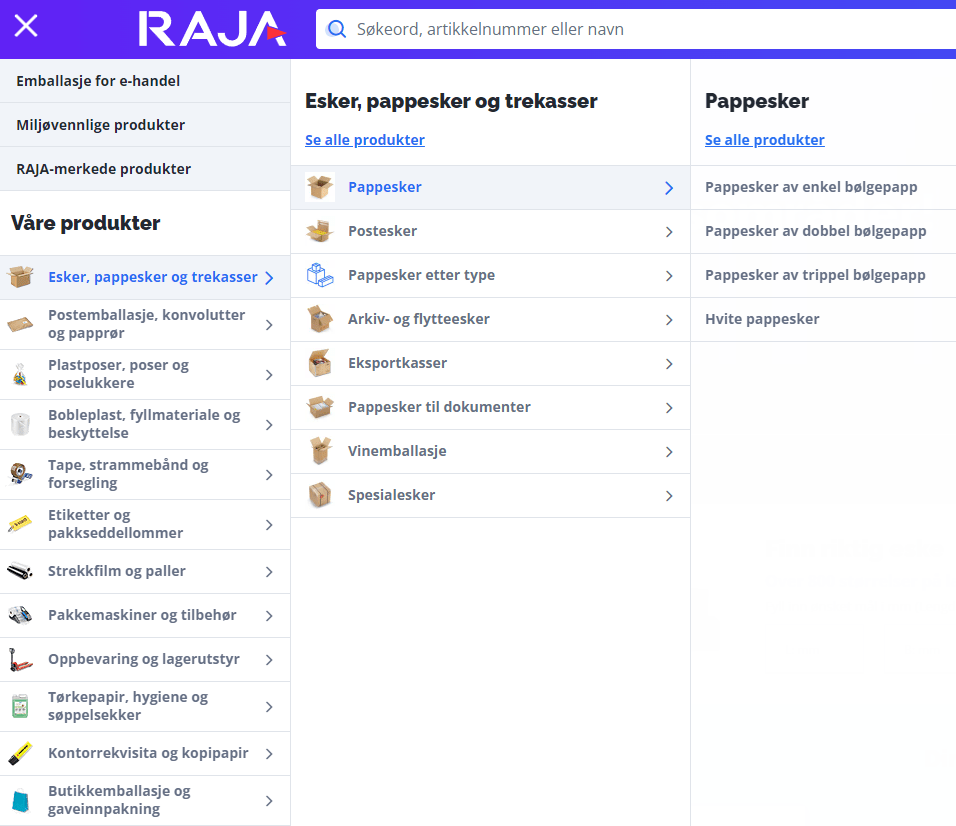Expand Plastposer, poser og poselukkere chevron
This screenshot has height=826, width=956.
click(269, 375)
